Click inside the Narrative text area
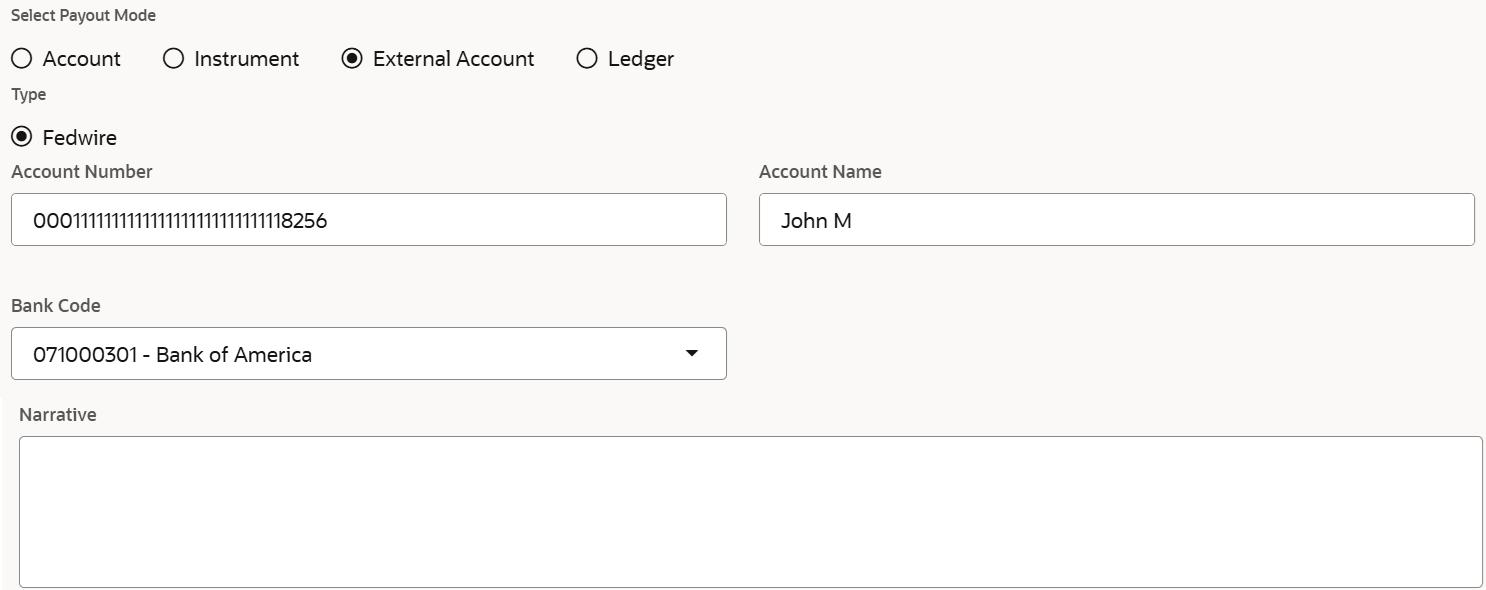This screenshot has height=590, width=1486. [751, 512]
